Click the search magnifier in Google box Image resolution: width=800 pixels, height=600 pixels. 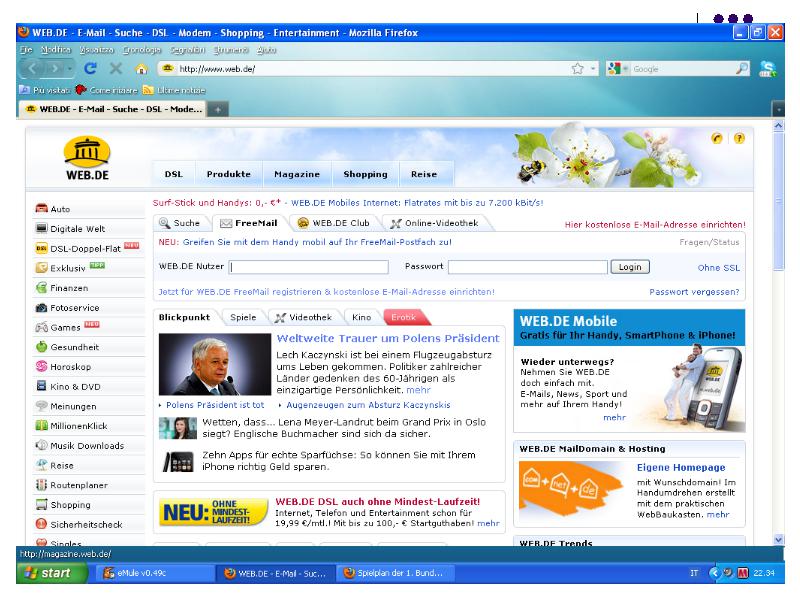[742, 68]
